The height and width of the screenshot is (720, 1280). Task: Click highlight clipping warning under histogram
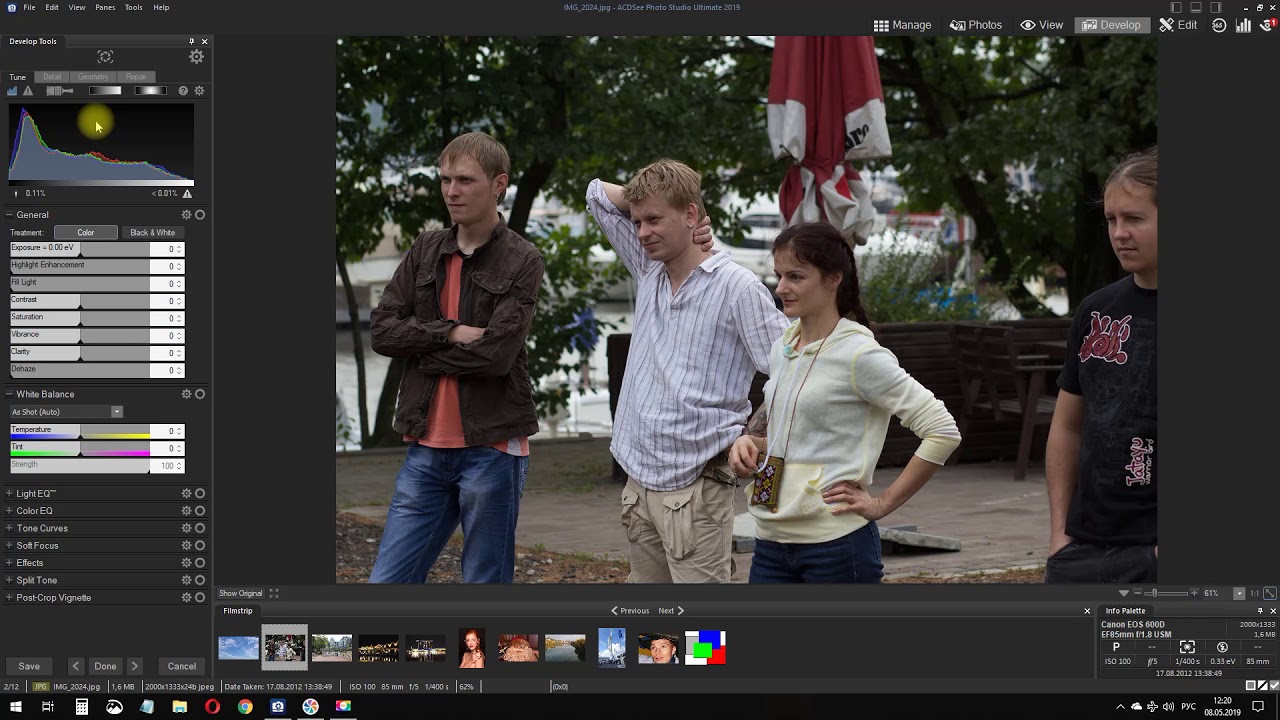[187, 193]
